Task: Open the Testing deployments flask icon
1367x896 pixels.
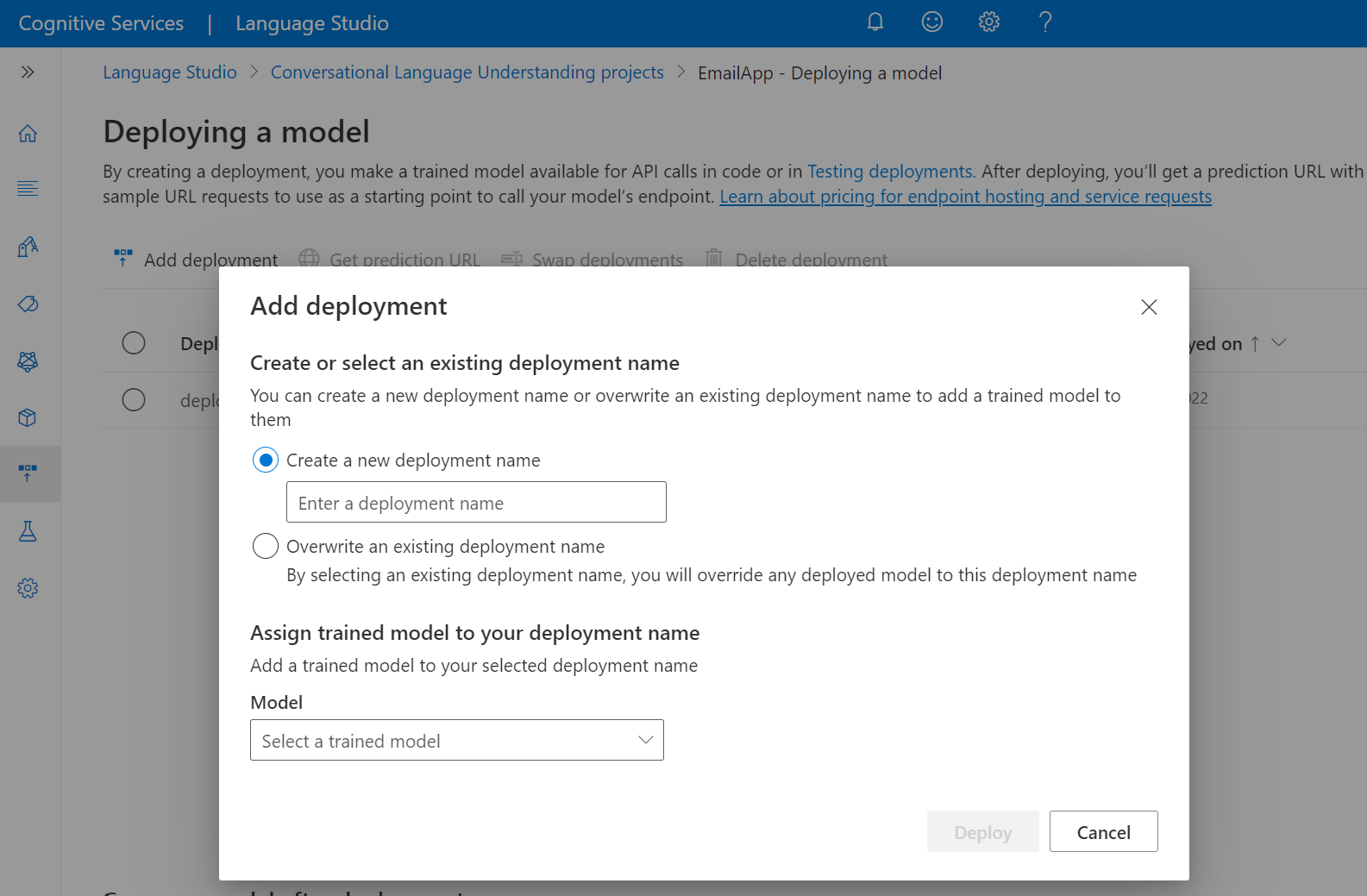Action: click(28, 531)
